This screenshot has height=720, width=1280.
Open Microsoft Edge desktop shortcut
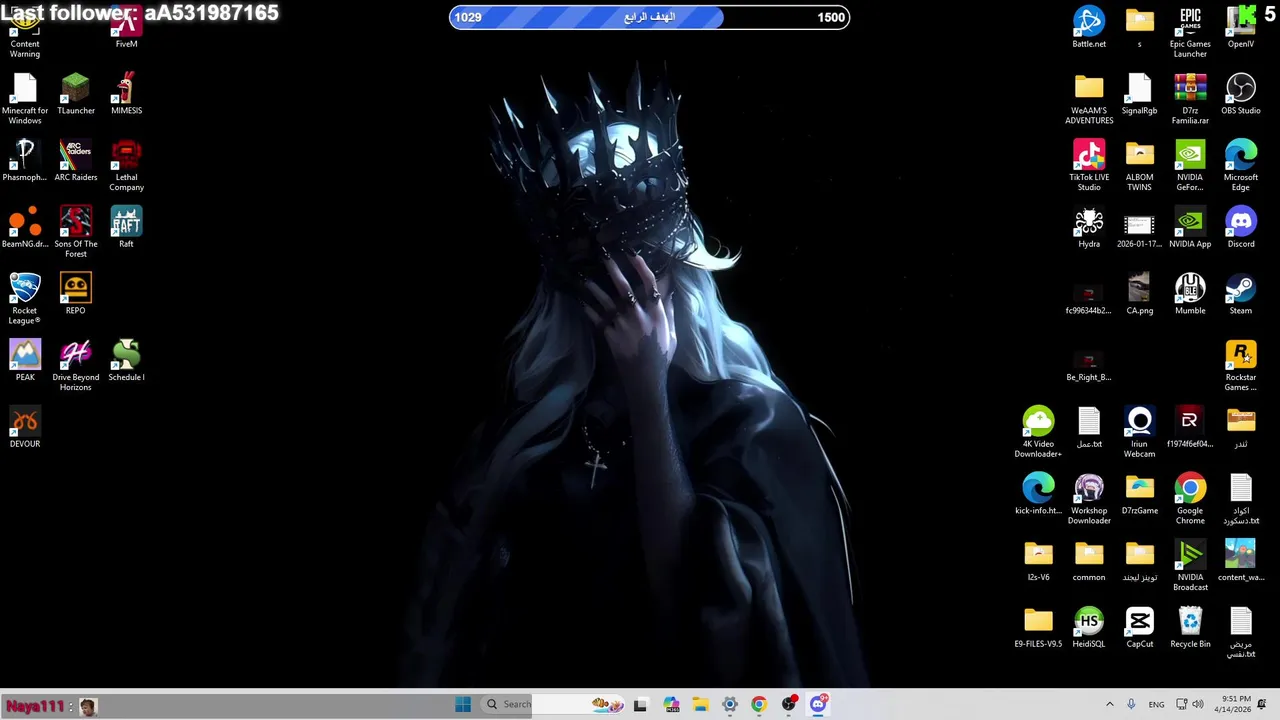[1241, 166]
